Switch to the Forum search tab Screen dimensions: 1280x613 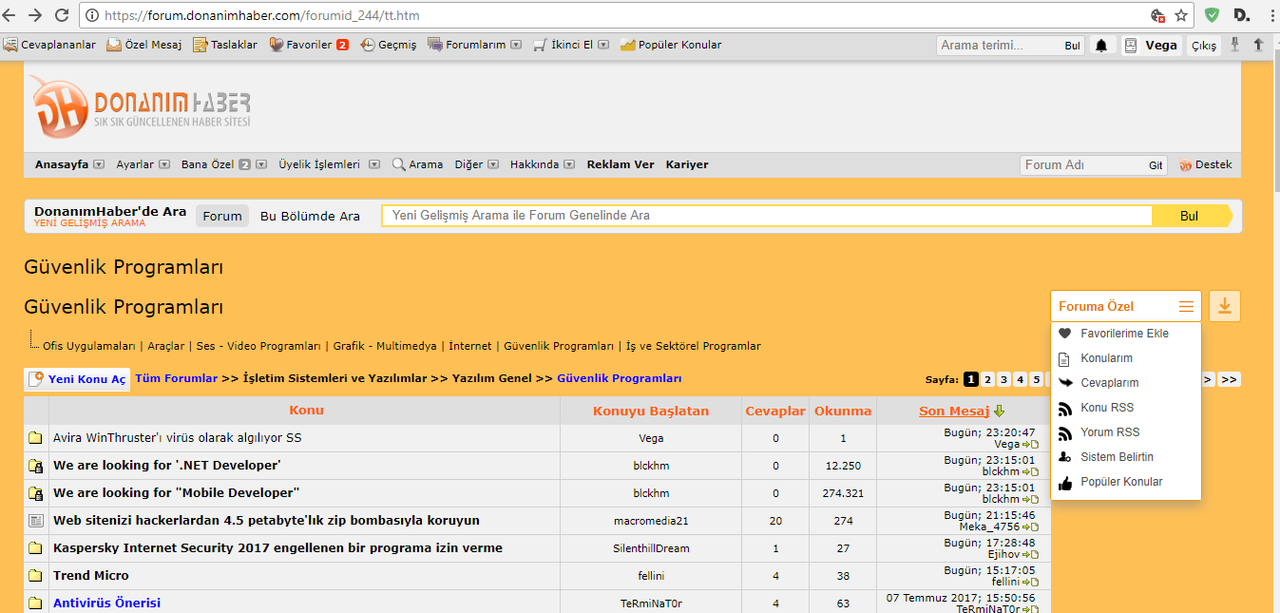coord(222,216)
